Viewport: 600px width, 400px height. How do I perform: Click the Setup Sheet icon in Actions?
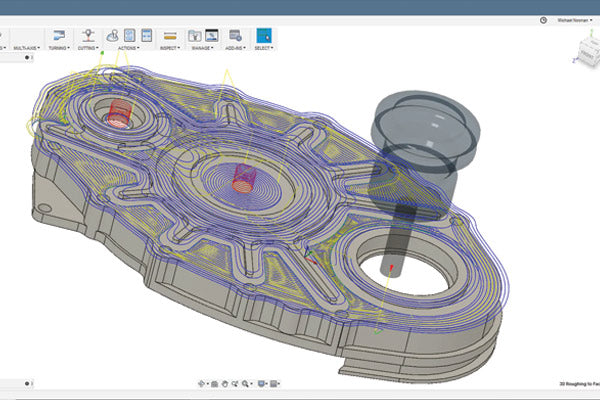146,35
